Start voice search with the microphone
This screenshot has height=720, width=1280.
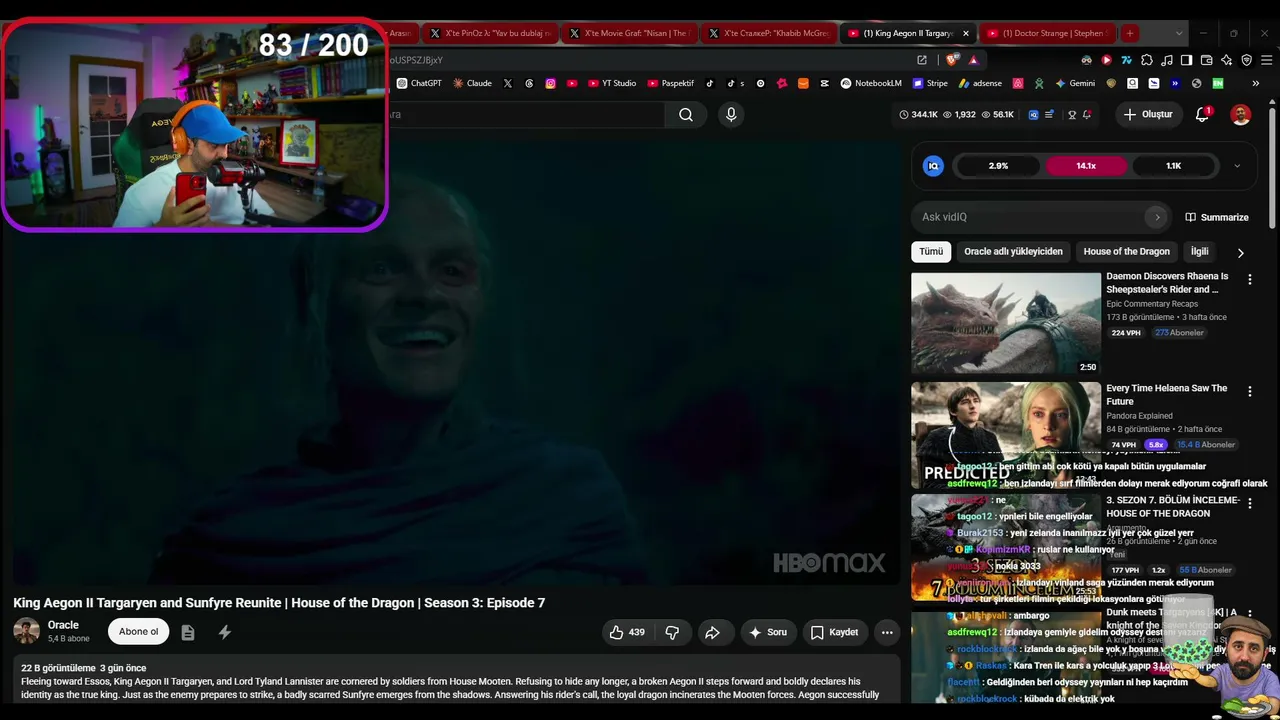(x=731, y=115)
